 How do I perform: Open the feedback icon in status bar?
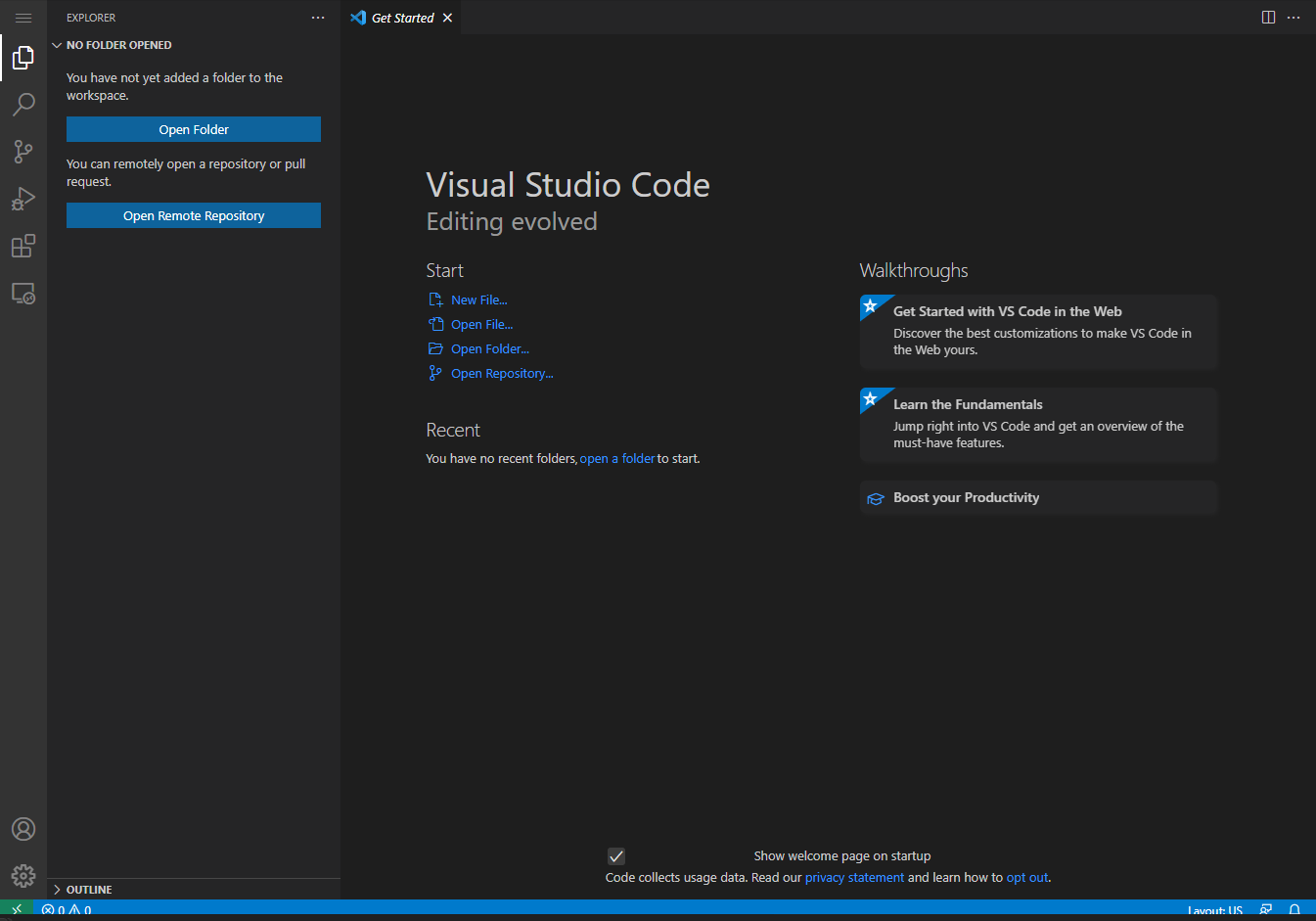pos(1266,910)
